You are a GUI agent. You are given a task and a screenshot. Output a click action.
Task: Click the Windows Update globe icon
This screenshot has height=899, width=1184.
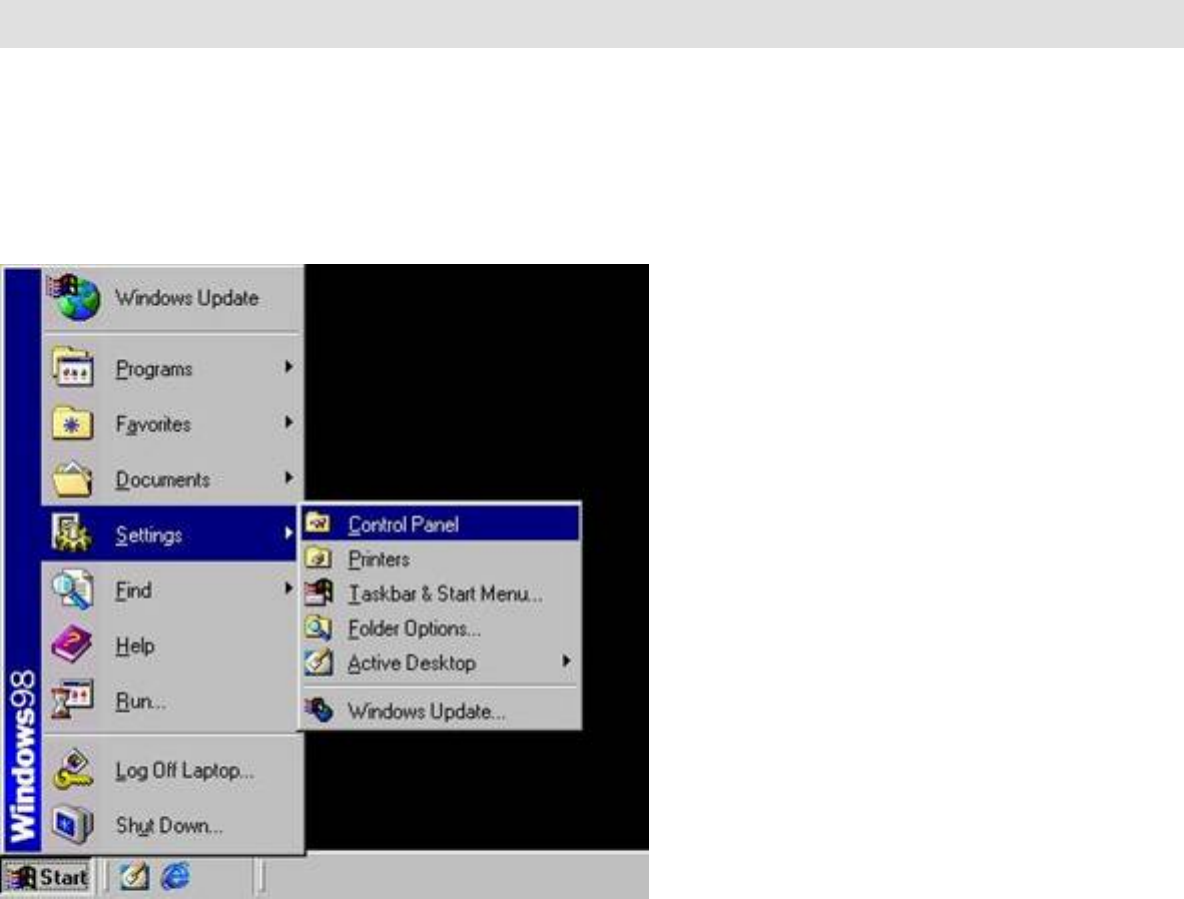pos(75,297)
